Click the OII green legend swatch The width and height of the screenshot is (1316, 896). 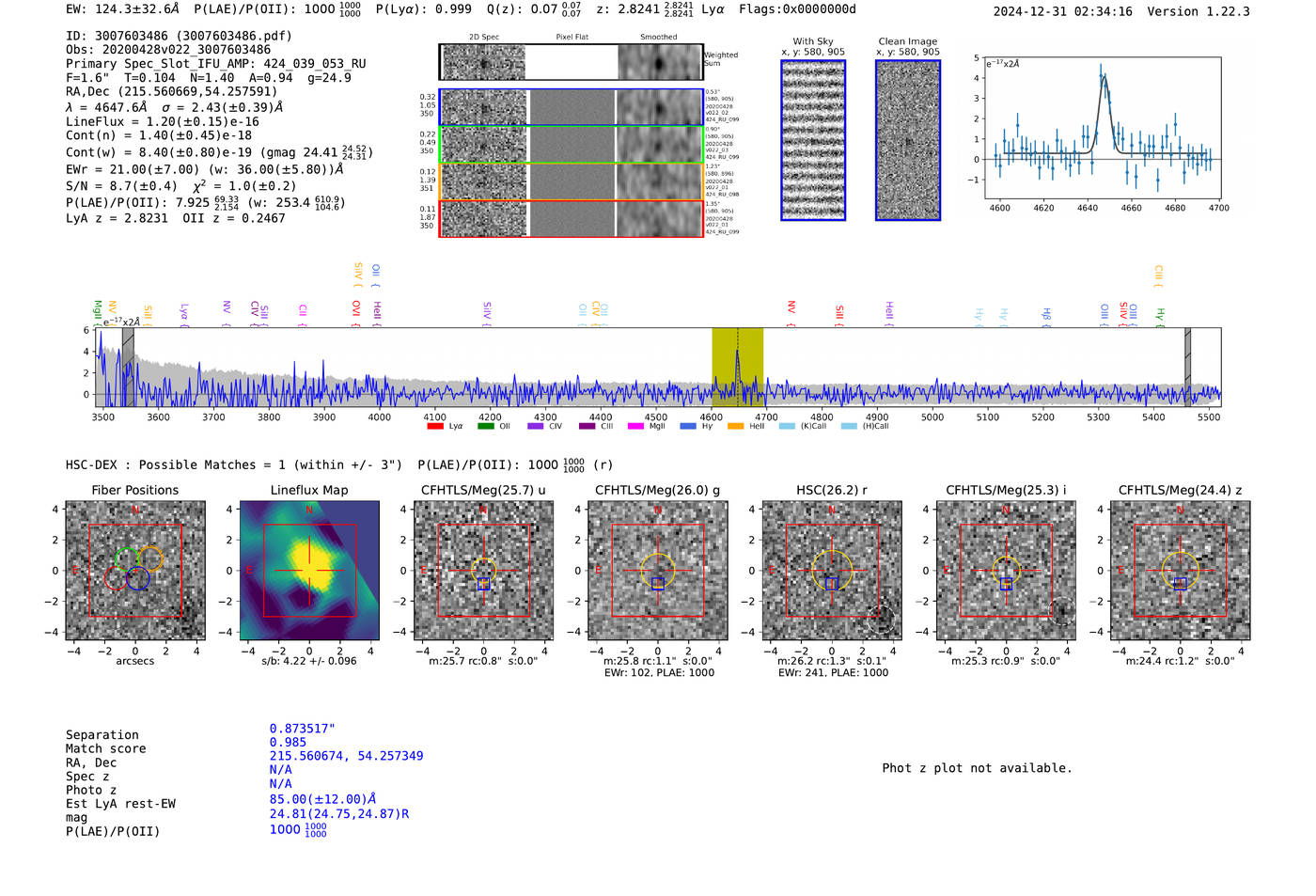click(486, 426)
